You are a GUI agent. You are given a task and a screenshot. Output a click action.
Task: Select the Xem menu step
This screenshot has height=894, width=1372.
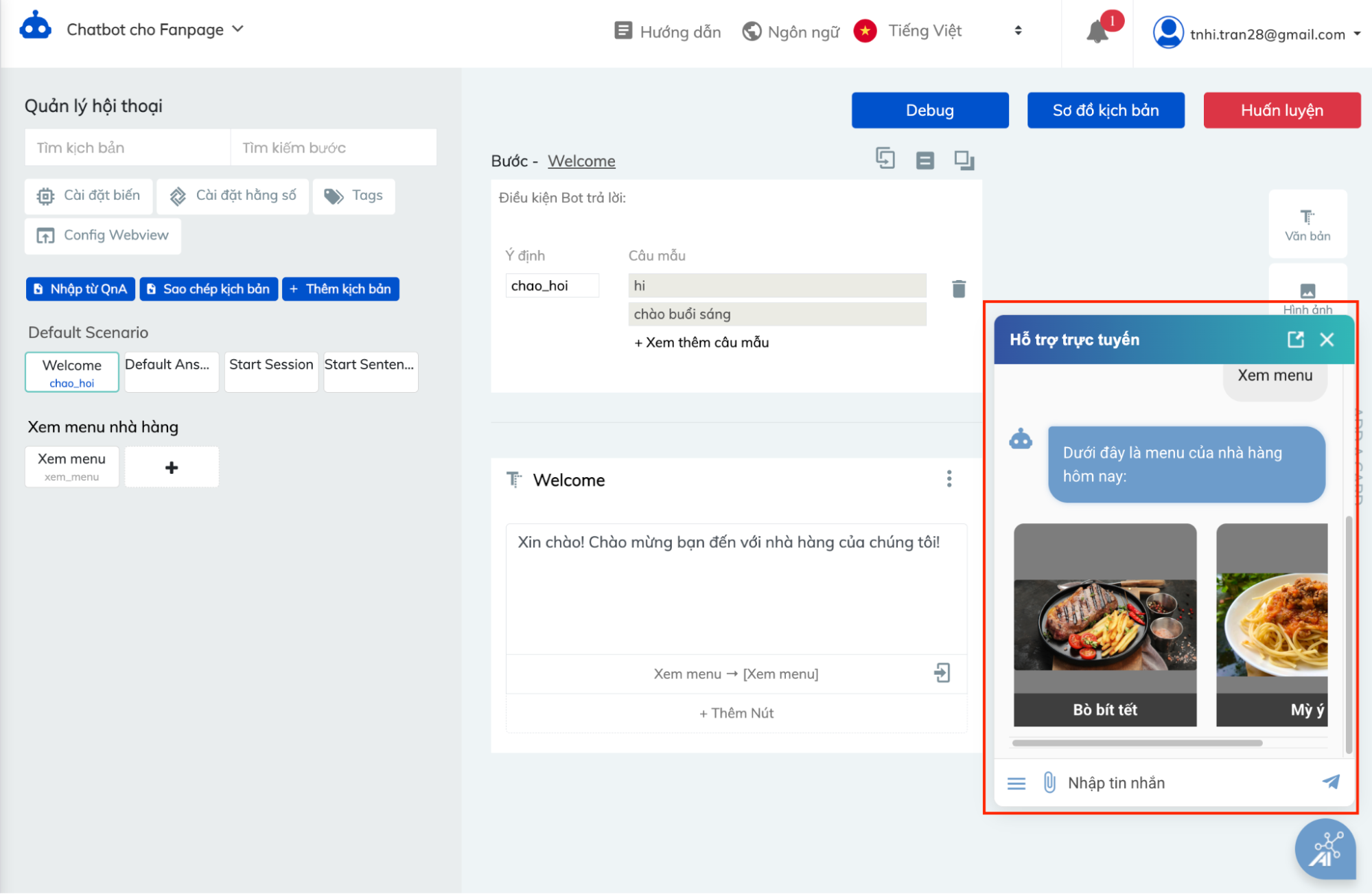pyautogui.click(x=71, y=466)
